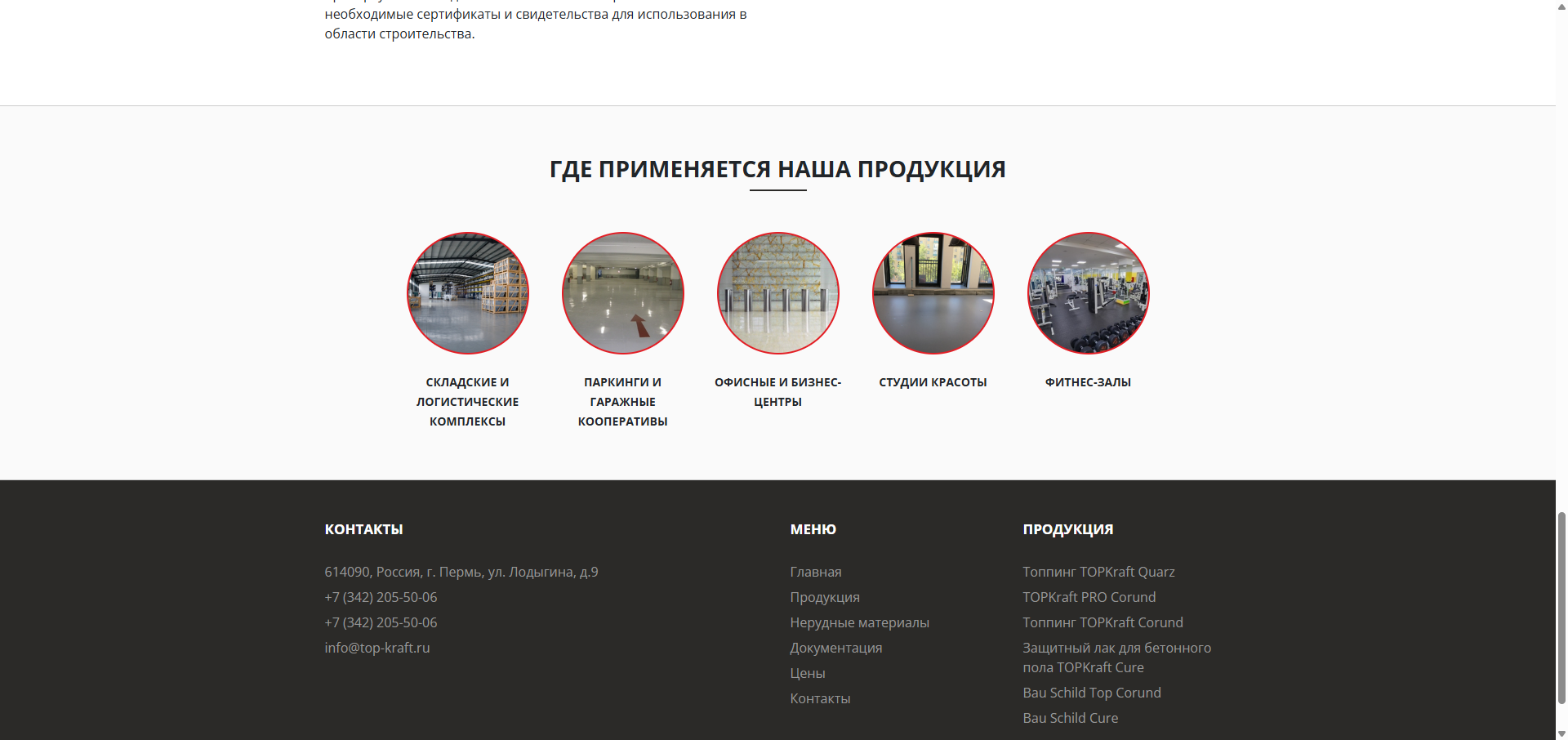Click the first +7 (342) 205-50-06 phone number
Screen dimensions: 1568x740
(381, 597)
